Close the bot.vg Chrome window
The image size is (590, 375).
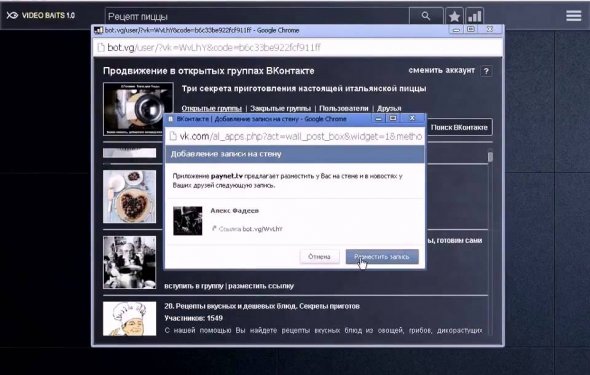(x=490, y=29)
